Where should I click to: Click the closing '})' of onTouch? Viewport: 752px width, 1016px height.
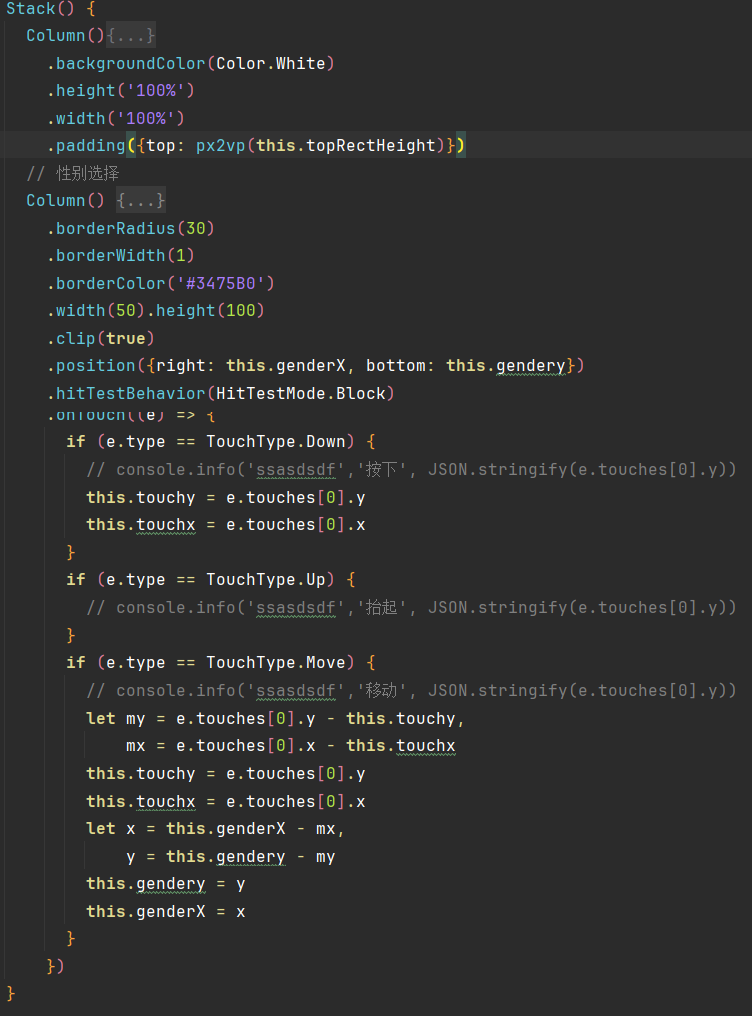coord(56,966)
